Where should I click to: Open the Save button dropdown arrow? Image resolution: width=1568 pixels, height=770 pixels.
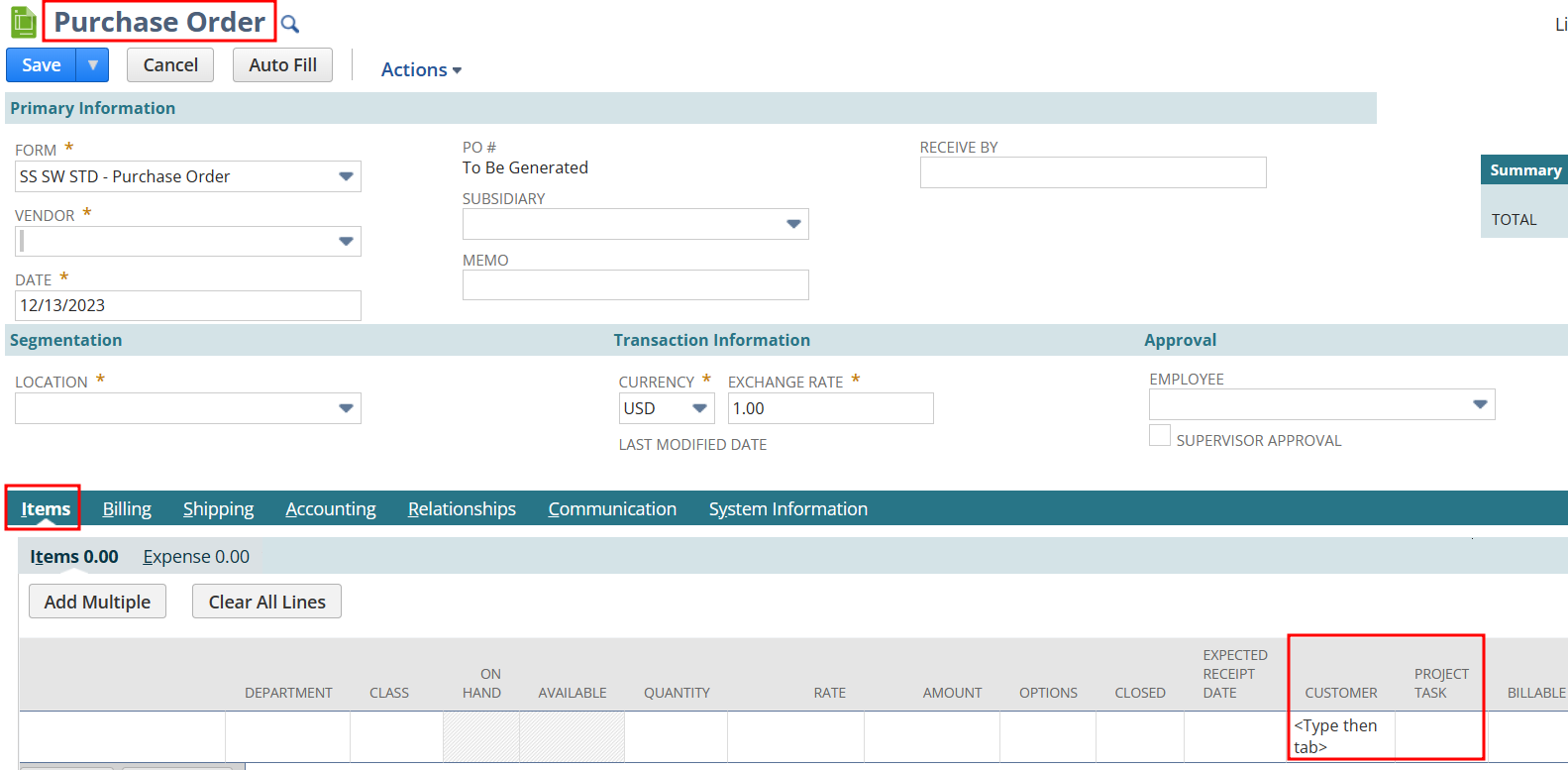click(92, 65)
